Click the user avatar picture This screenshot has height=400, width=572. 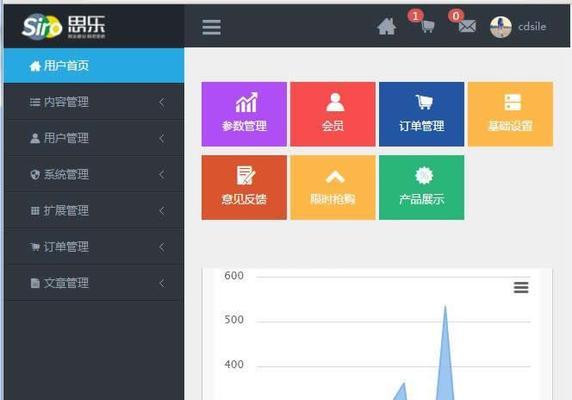click(500, 27)
